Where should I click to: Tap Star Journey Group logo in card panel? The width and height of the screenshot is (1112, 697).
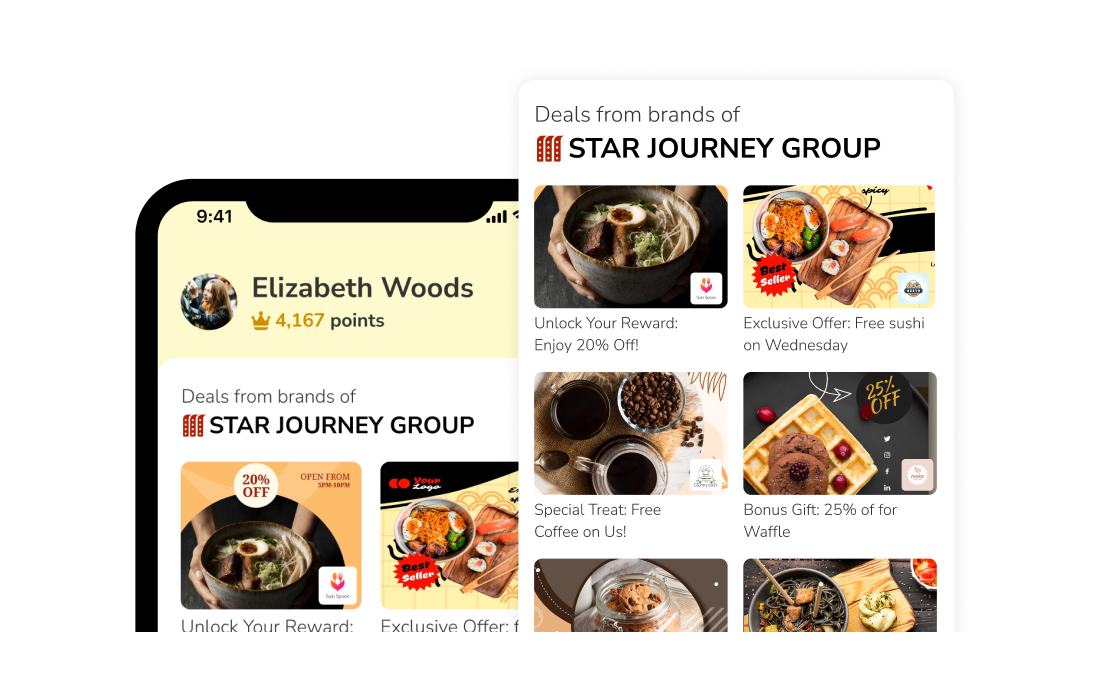549,149
